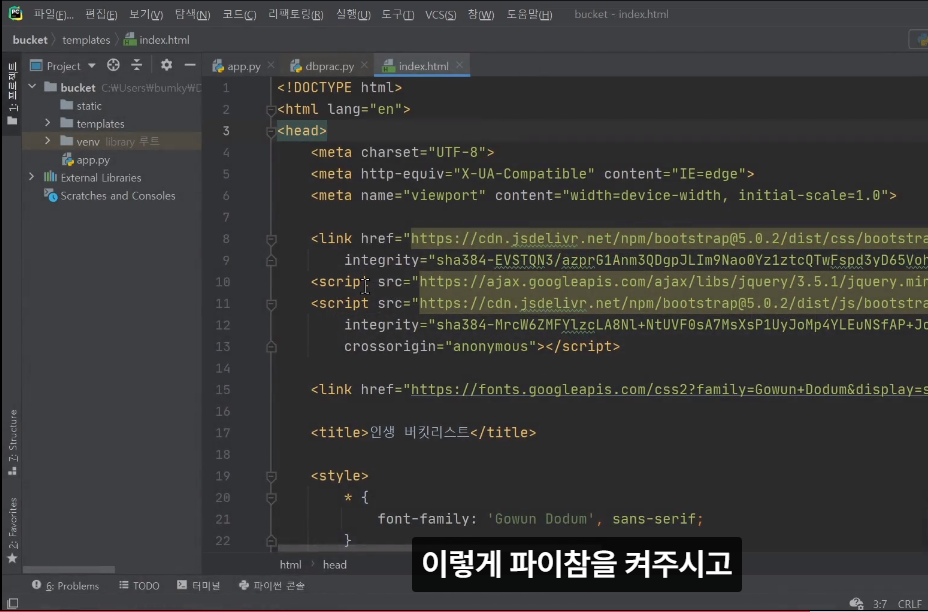Open the 실행 menu
This screenshot has height=612, width=928.
click(353, 14)
